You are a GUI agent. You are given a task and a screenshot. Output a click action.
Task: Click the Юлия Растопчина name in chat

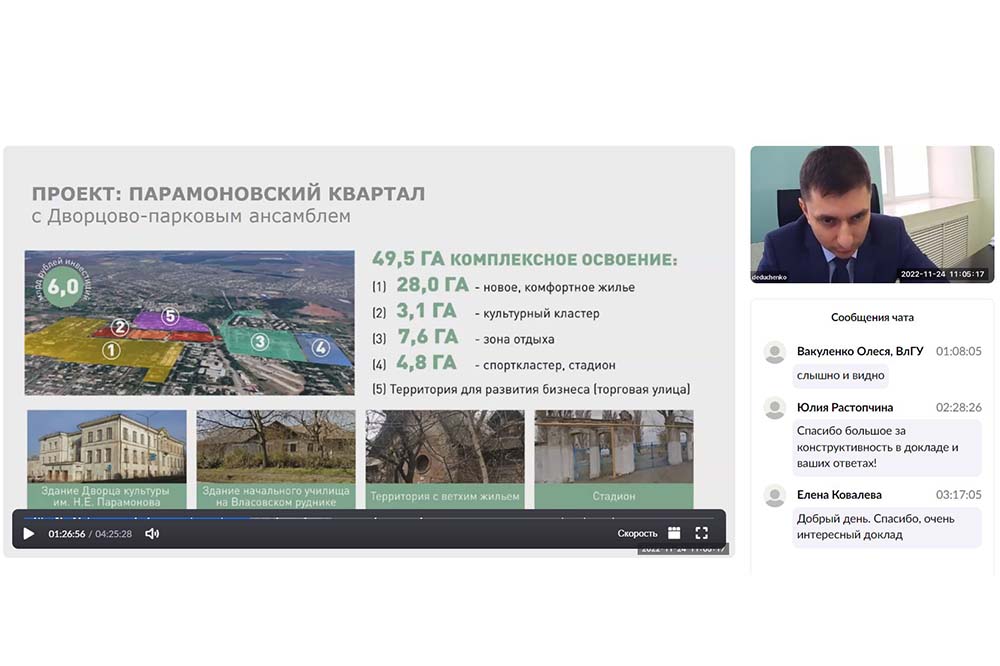tap(845, 408)
